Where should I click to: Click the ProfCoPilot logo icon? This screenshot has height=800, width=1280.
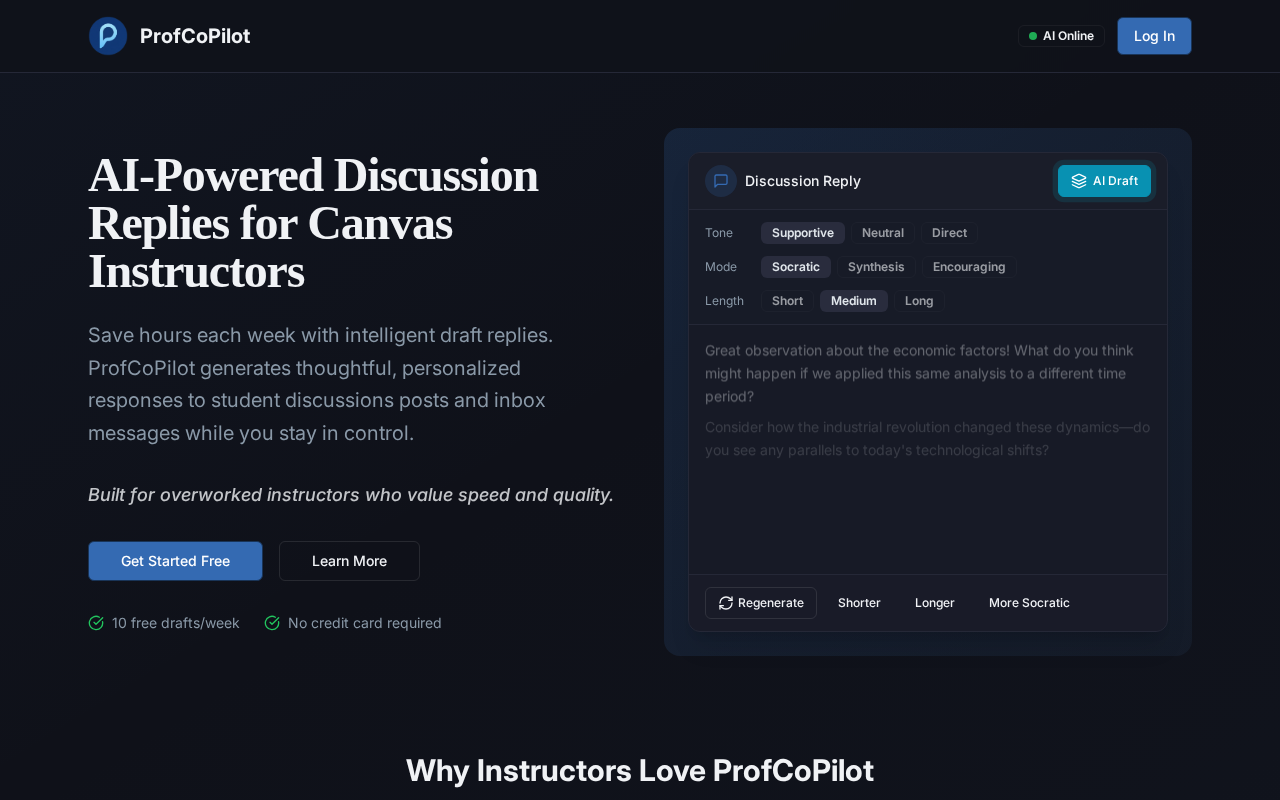(x=108, y=36)
